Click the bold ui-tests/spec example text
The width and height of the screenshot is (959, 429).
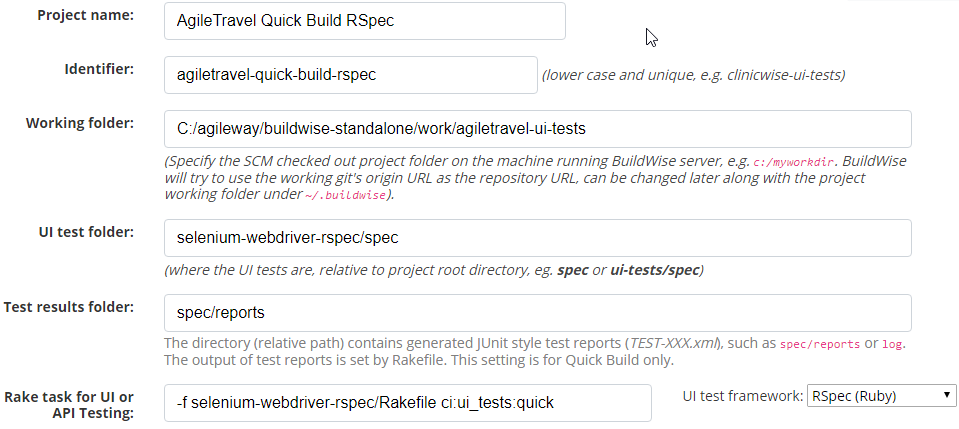click(654, 270)
